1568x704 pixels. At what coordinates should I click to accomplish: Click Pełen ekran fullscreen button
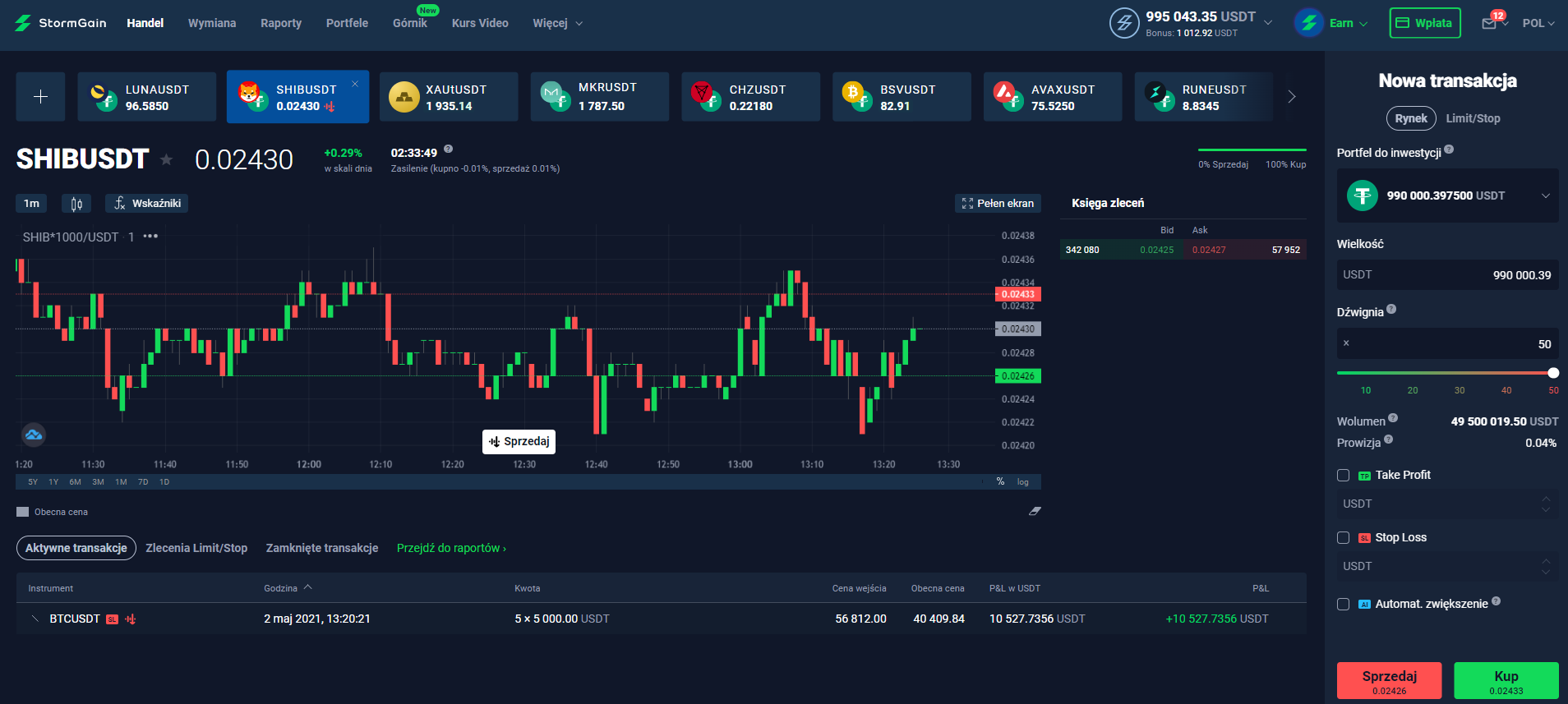click(998, 204)
